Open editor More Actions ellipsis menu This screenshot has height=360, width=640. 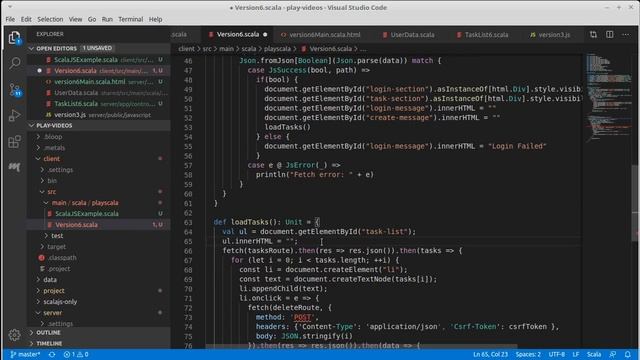click(625, 35)
